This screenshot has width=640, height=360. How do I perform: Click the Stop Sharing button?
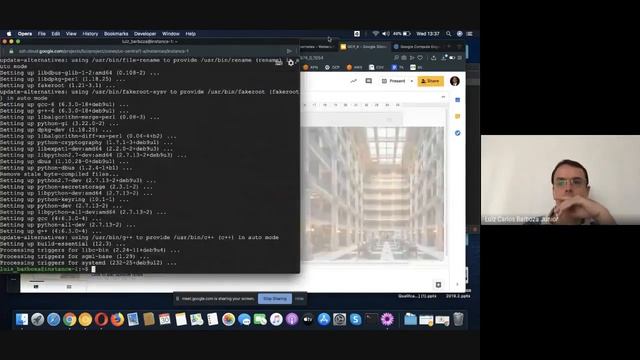click(x=275, y=299)
